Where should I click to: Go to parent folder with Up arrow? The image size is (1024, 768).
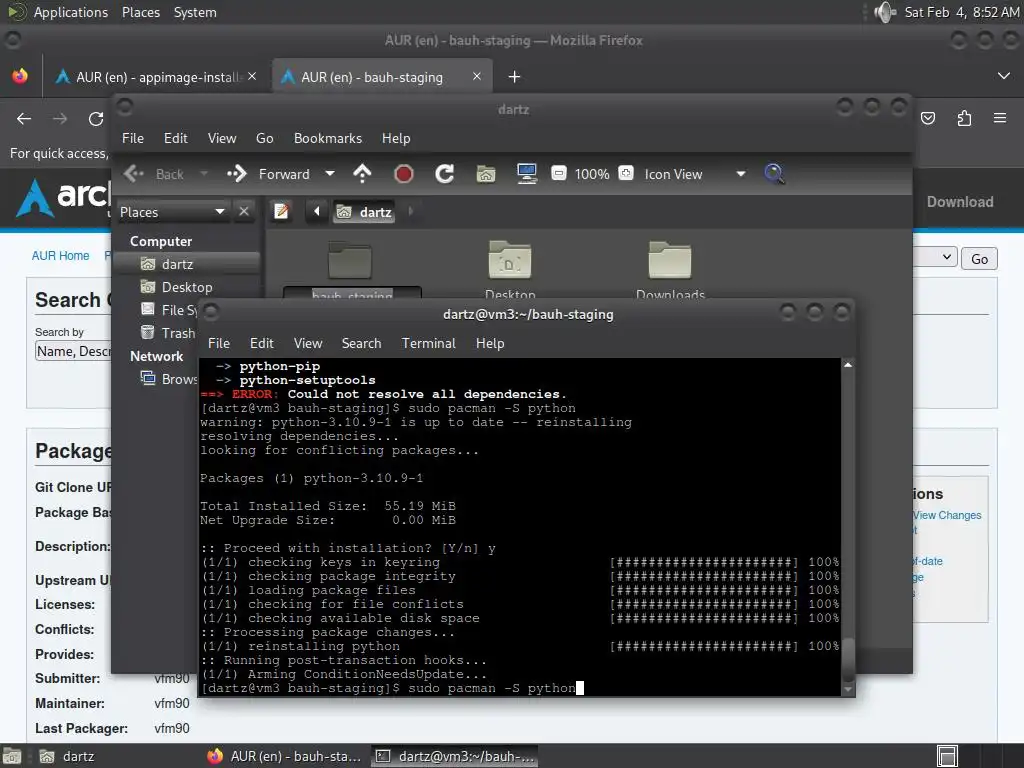(x=362, y=174)
